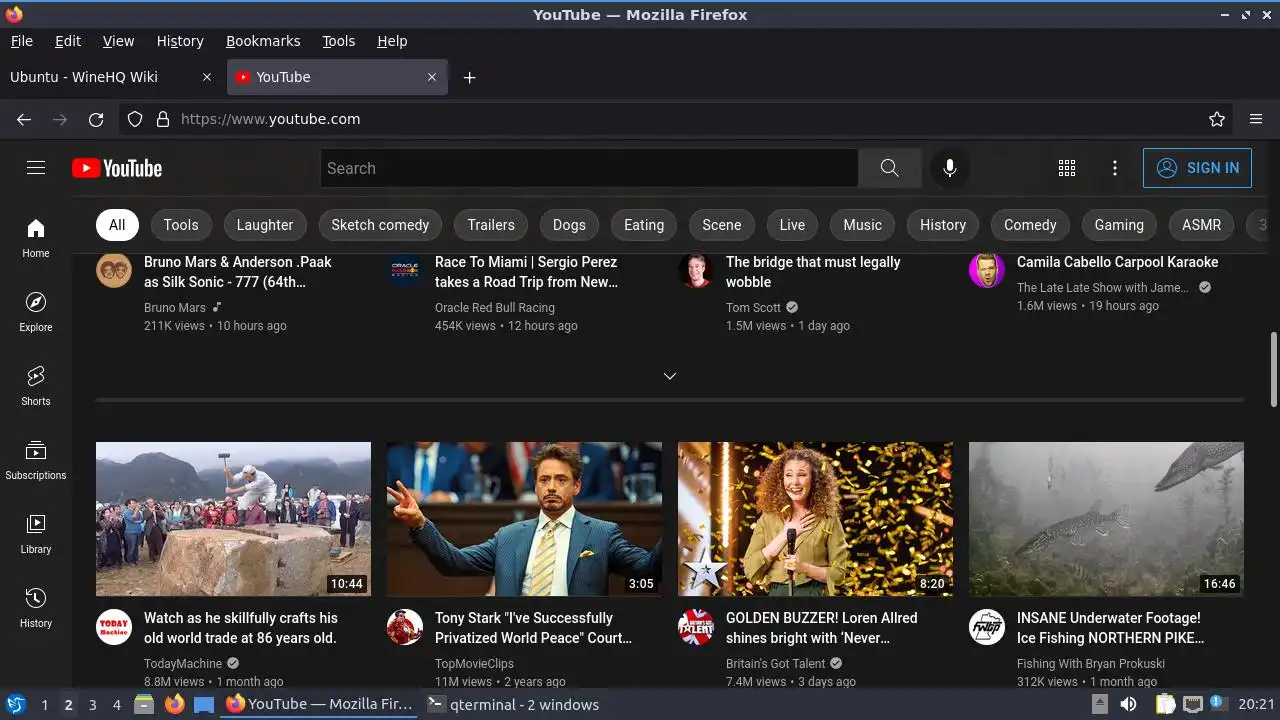This screenshot has width=1280, height=720.
Task: Open Britain's Got Talent channel avatar
Action: (696, 627)
